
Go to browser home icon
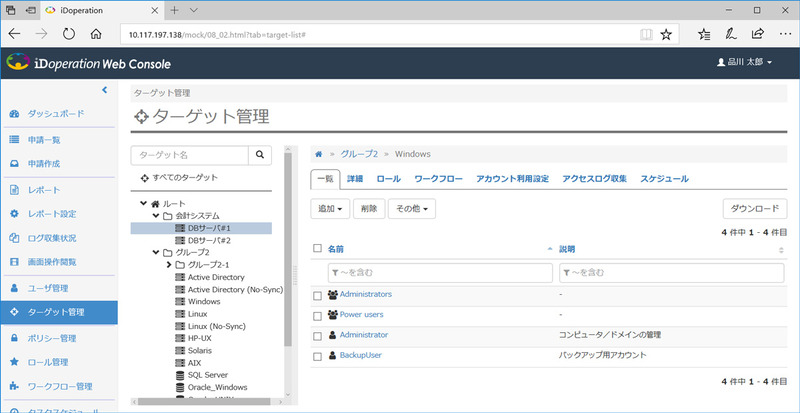(95, 34)
